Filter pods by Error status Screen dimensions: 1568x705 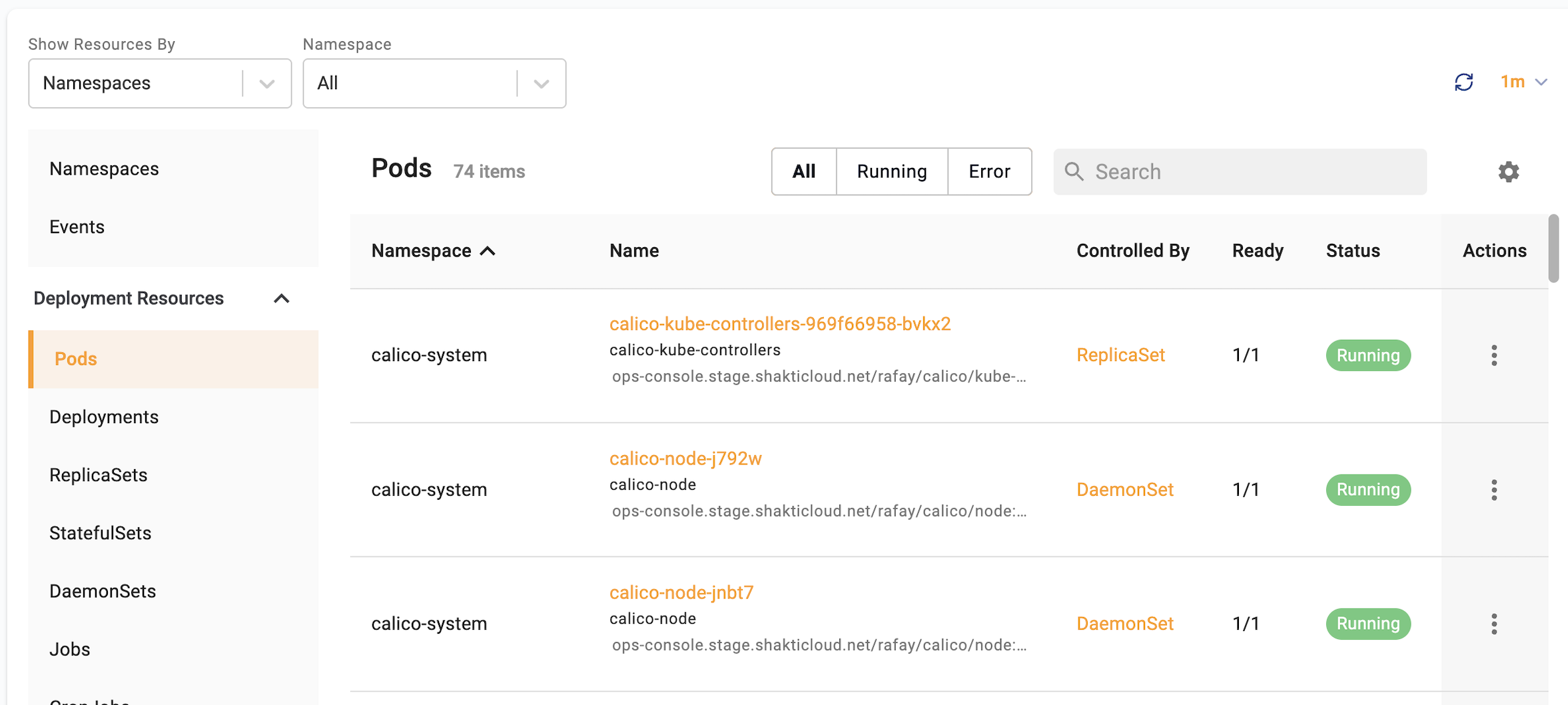(989, 172)
